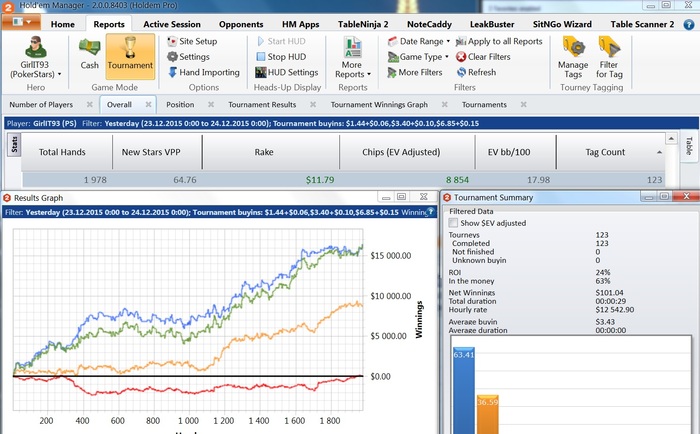Select the GirlIT93 hero avatar icon

pyautogui.click(x=35, y=46)
